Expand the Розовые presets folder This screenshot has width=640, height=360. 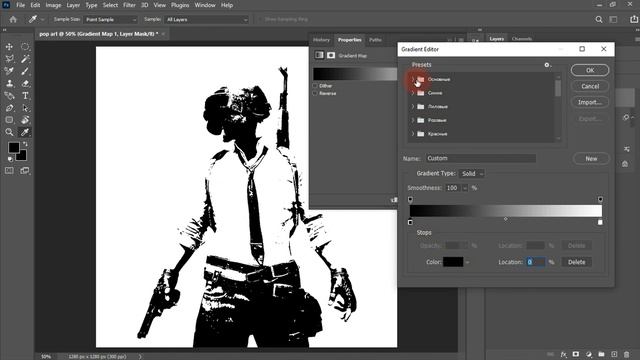tap(413, 120)
